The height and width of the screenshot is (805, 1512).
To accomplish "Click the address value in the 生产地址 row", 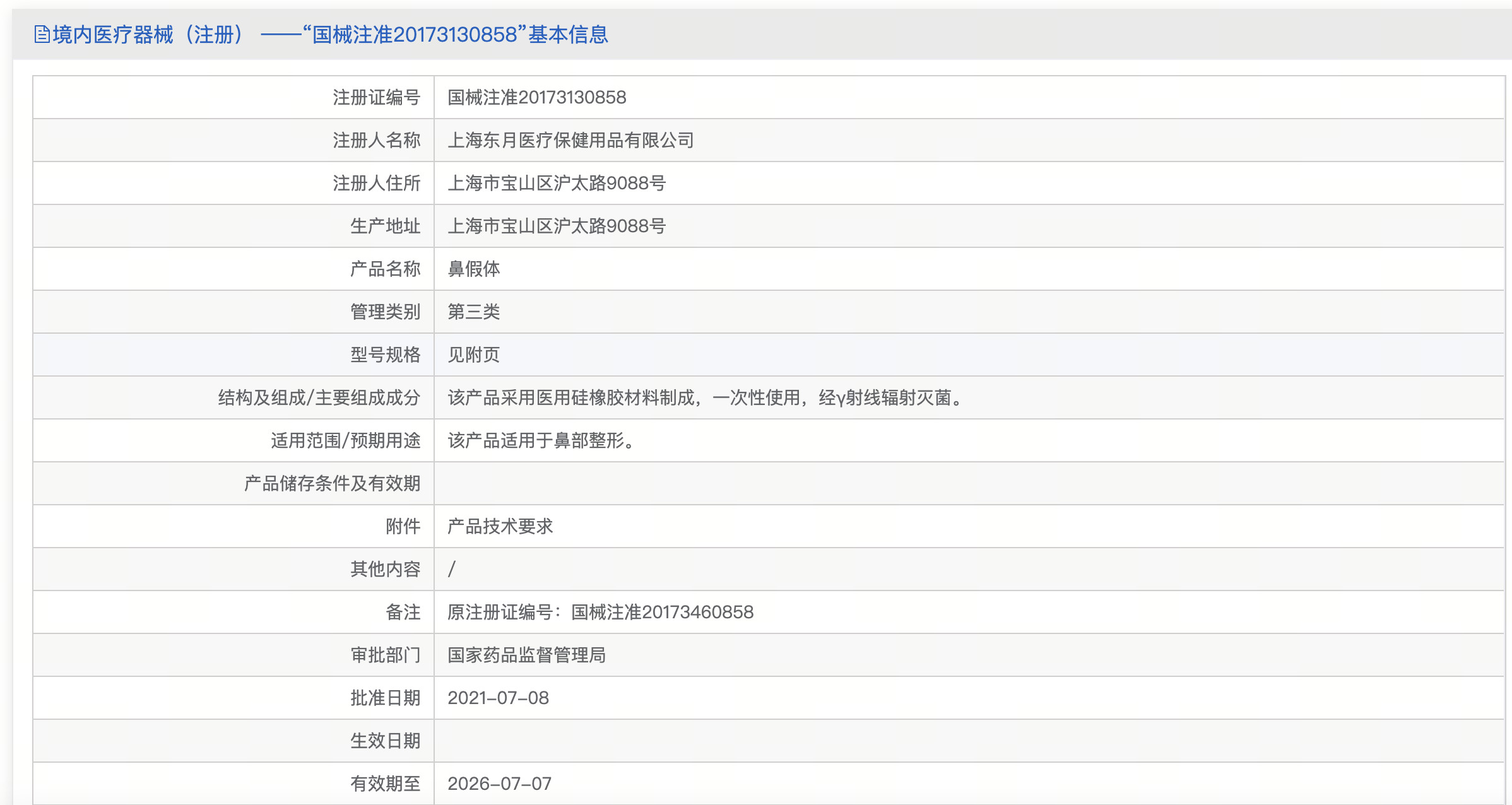I will pos(557,226).
